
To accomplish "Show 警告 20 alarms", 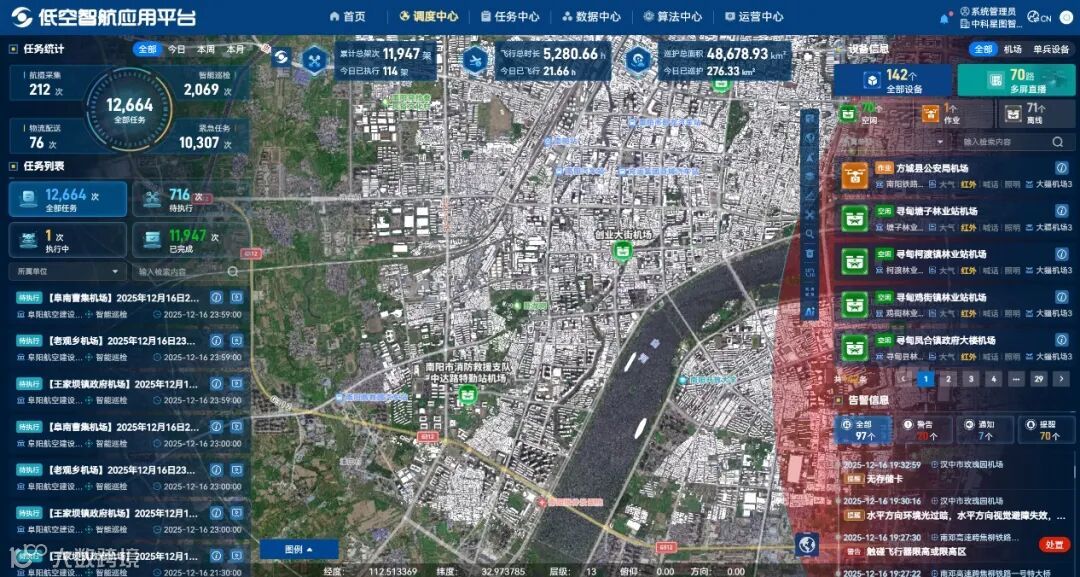I will [x=924, y=430].
